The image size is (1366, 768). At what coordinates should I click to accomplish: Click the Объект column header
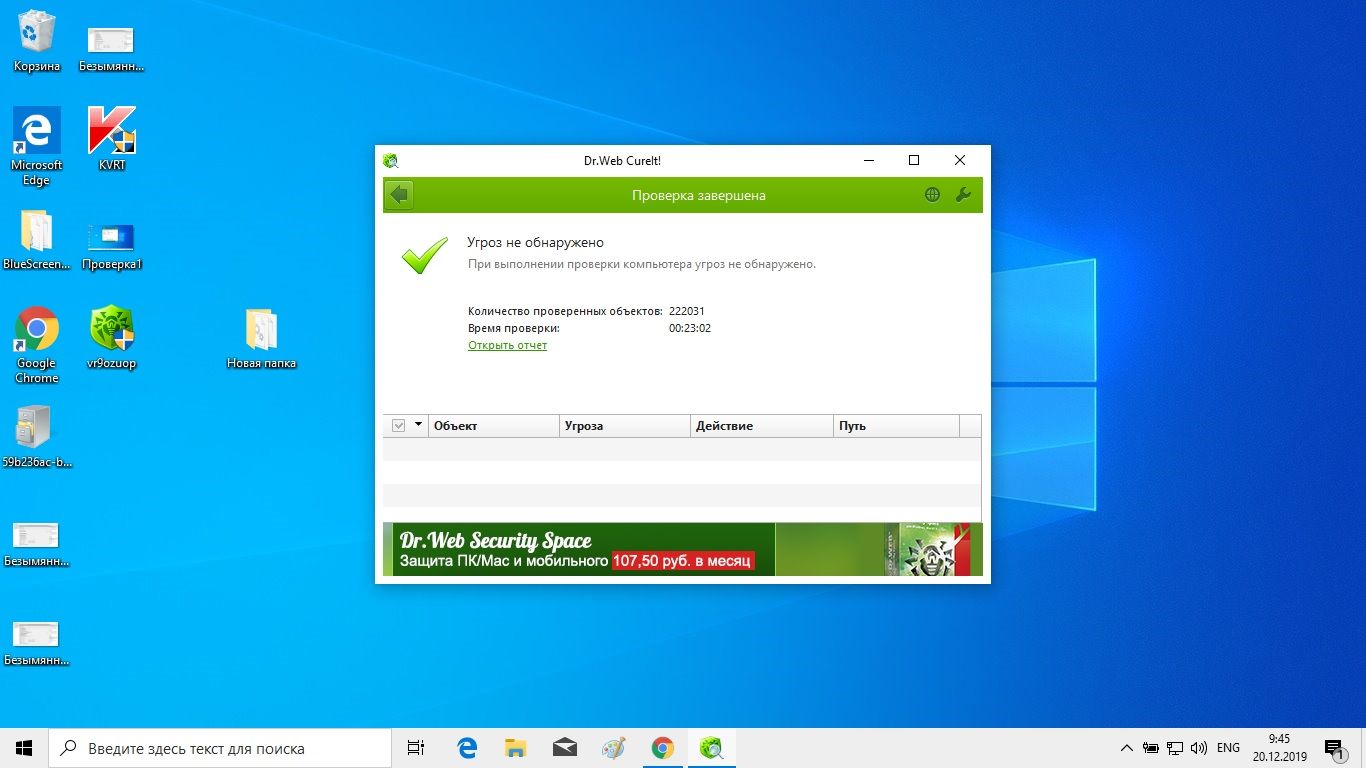tap(494, 426)
